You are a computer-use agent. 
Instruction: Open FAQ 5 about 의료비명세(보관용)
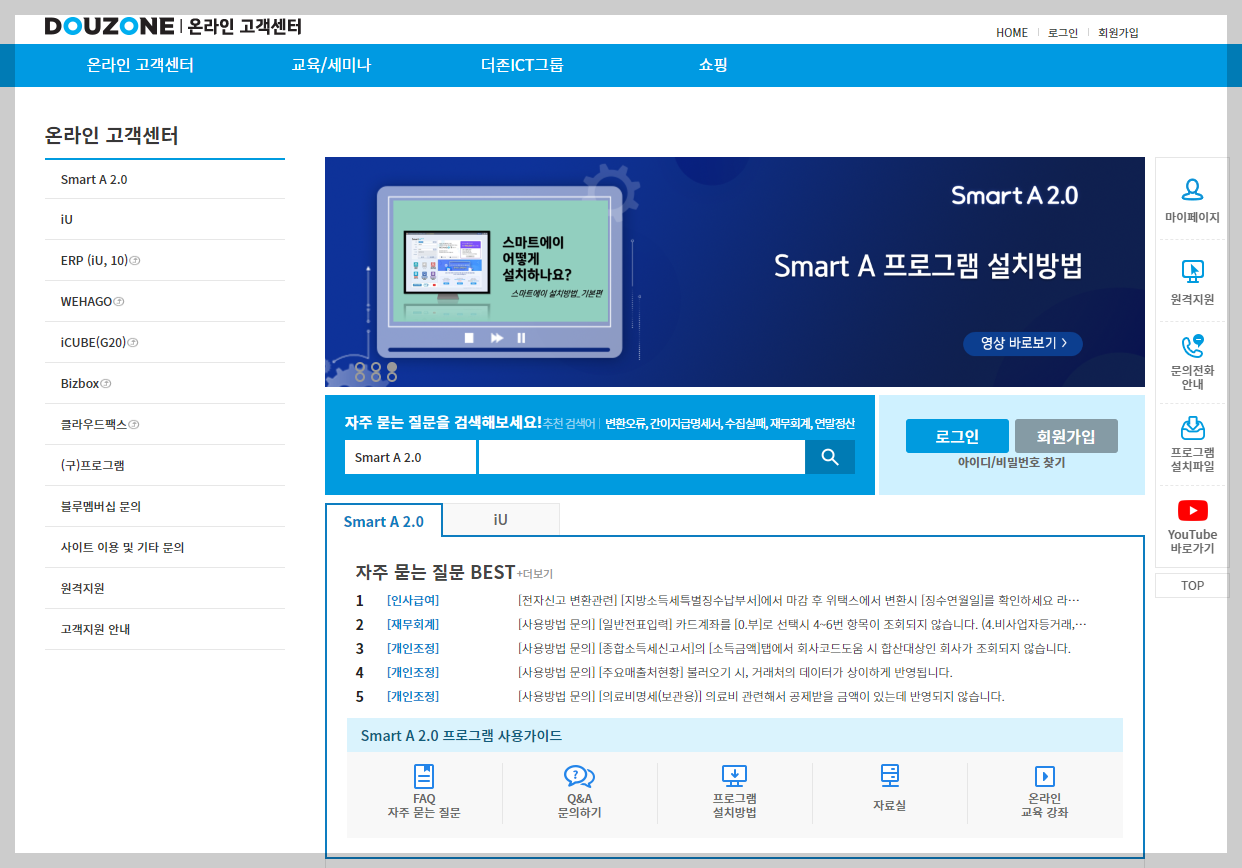coord(761,697)
